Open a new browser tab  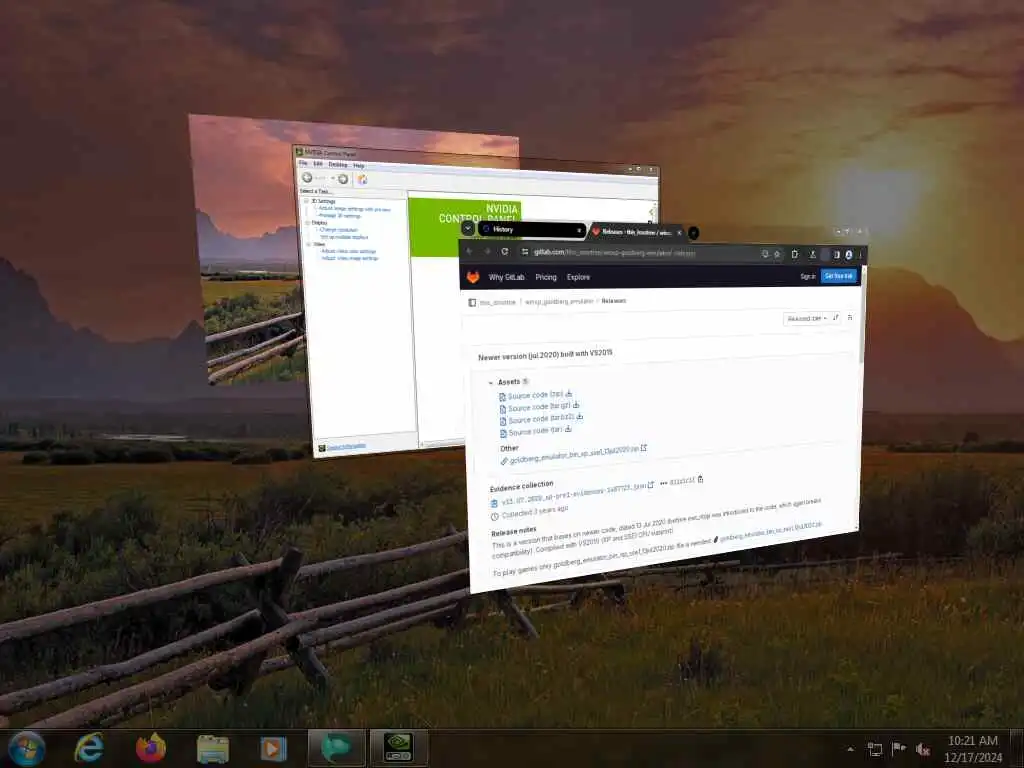pyautogui.click(x=694, y=232)
